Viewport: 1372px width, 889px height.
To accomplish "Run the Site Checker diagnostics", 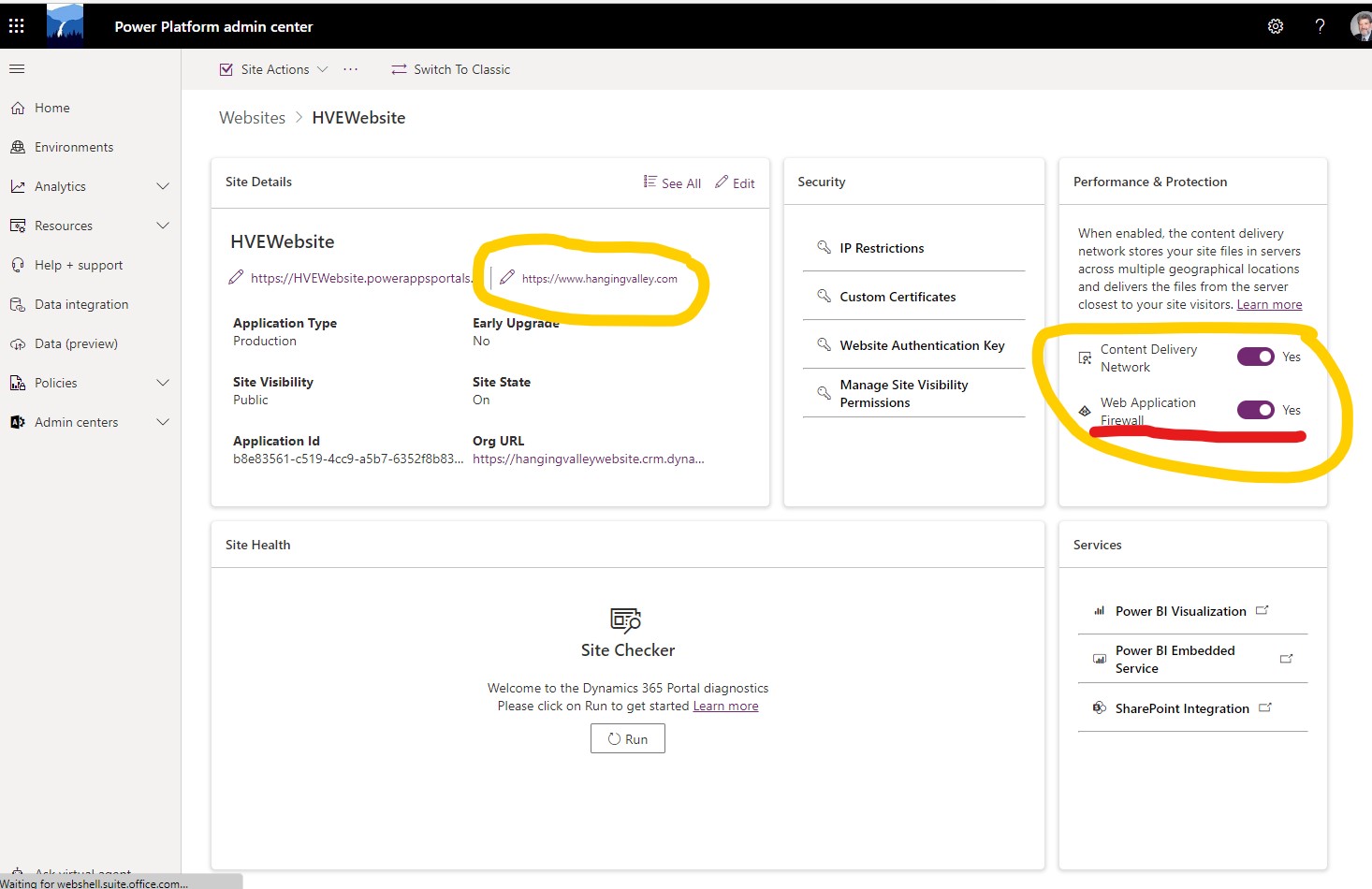I will coord(628,738).
